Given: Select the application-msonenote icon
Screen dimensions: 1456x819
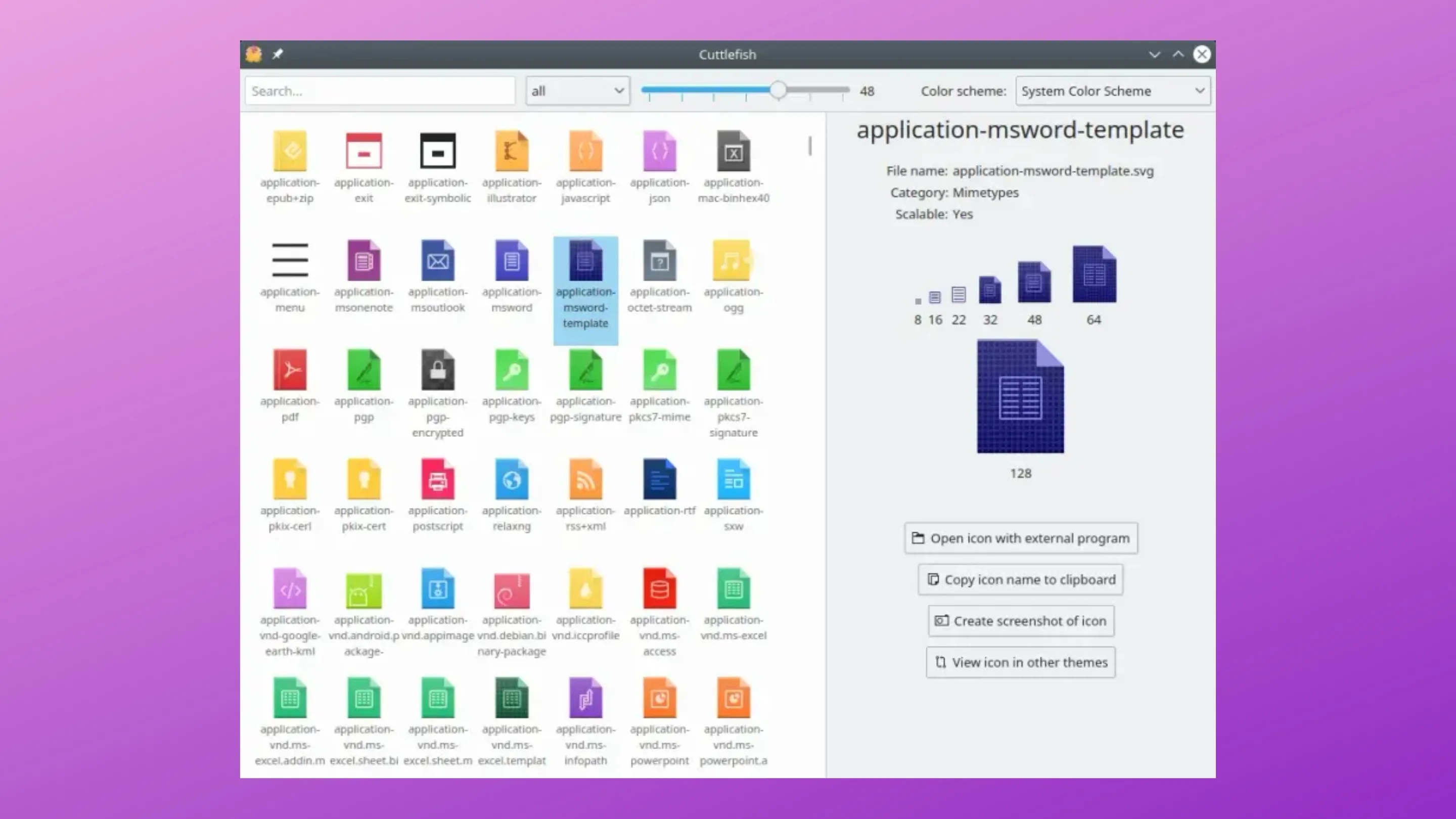Looking at the screenshot, I should tap(364, 260).
